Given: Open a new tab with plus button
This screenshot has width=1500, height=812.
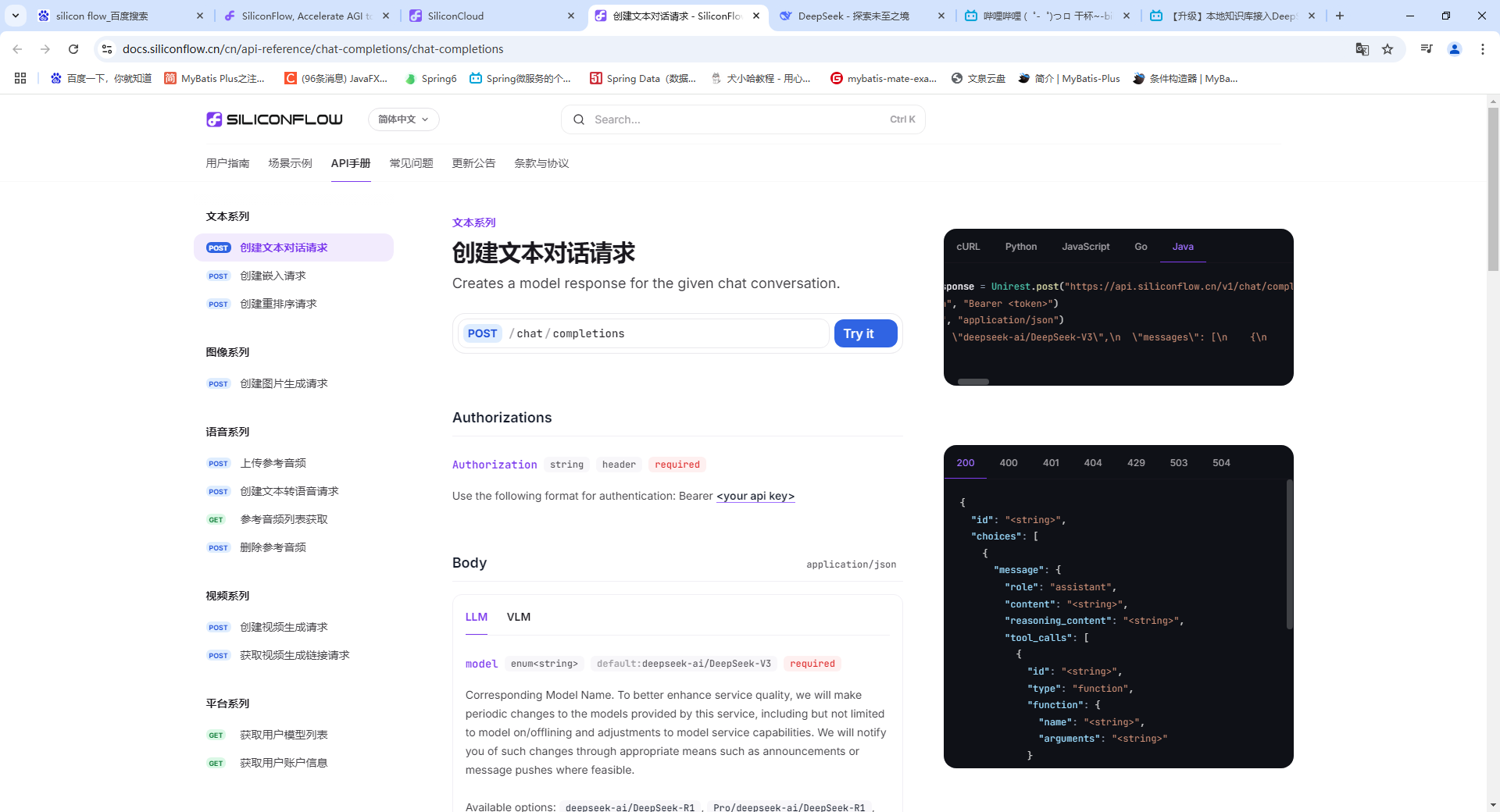Looking at the screenshot, I should pos(1340,16).
